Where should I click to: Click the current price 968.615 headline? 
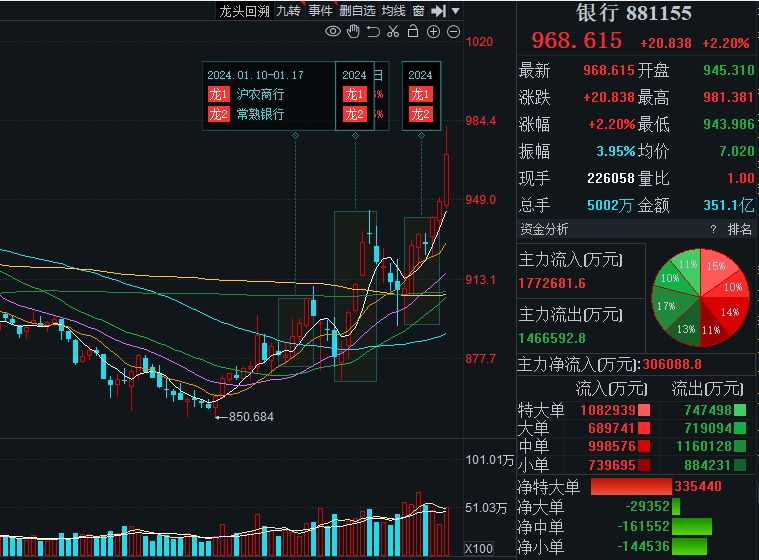tap(576, 40)
